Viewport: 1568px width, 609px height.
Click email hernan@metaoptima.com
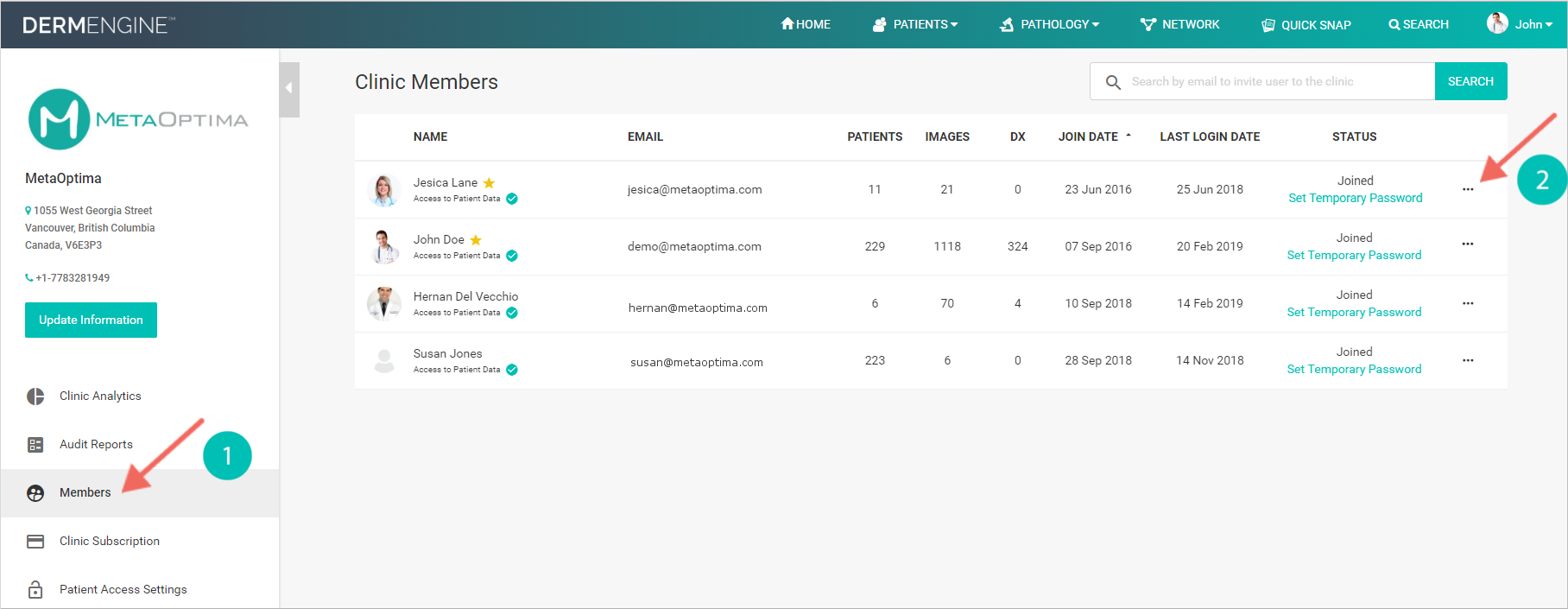(x=698, y=308)
